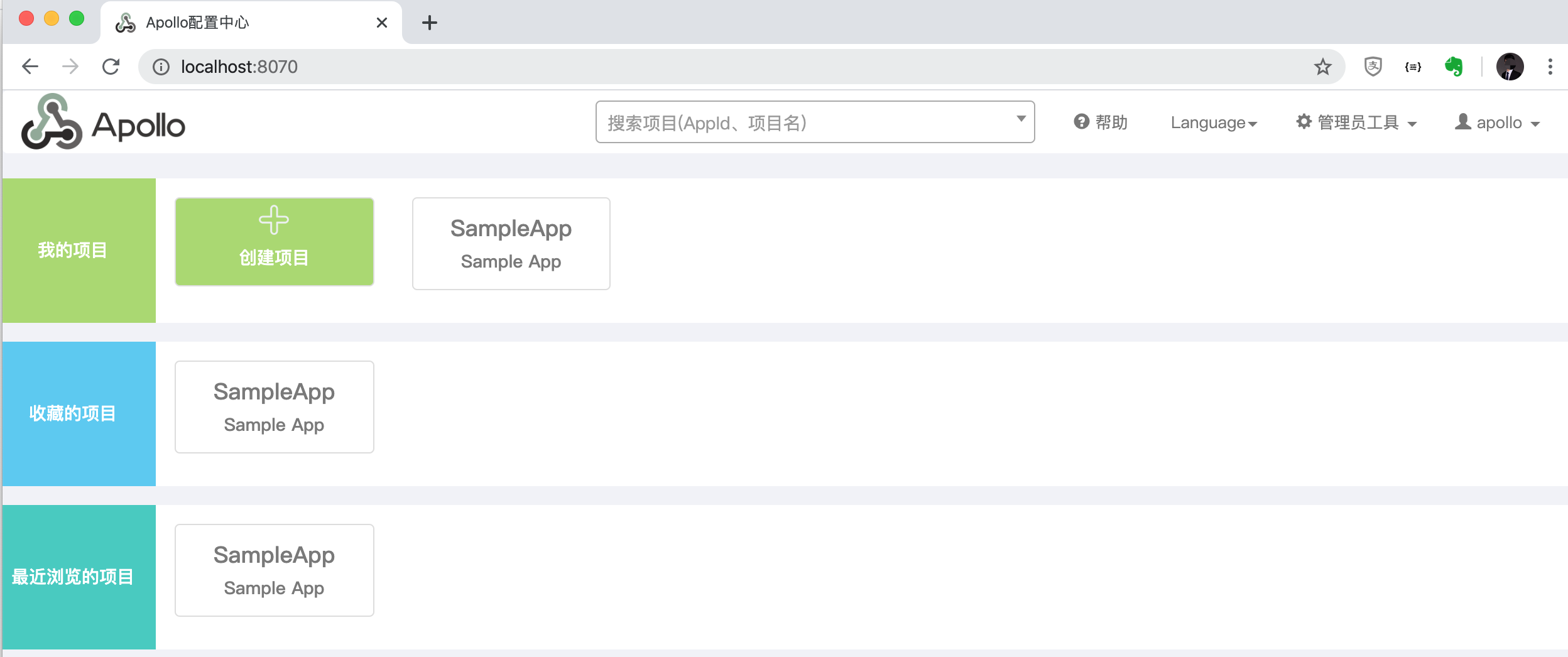This screenshot has height=657, width=1568.
Task: Open Chrome three-dot menu
Action: point(1550,67)
